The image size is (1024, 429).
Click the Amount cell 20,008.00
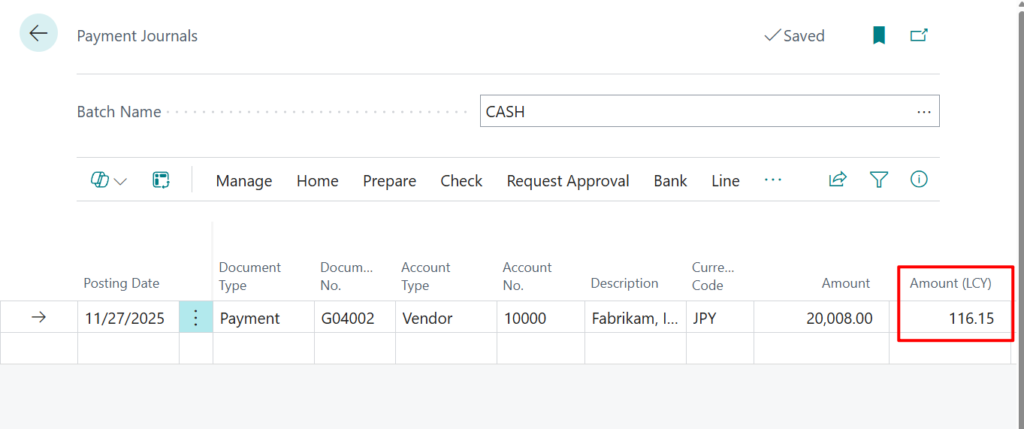820,318
